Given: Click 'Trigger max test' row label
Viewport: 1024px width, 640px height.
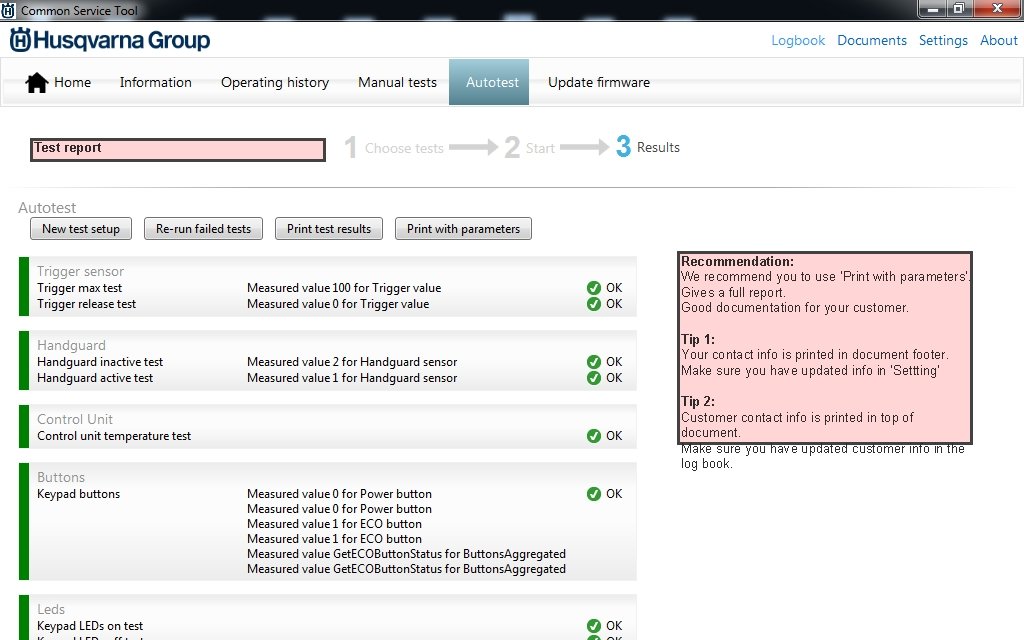Looking at the screenshot, I should [79, 288].
